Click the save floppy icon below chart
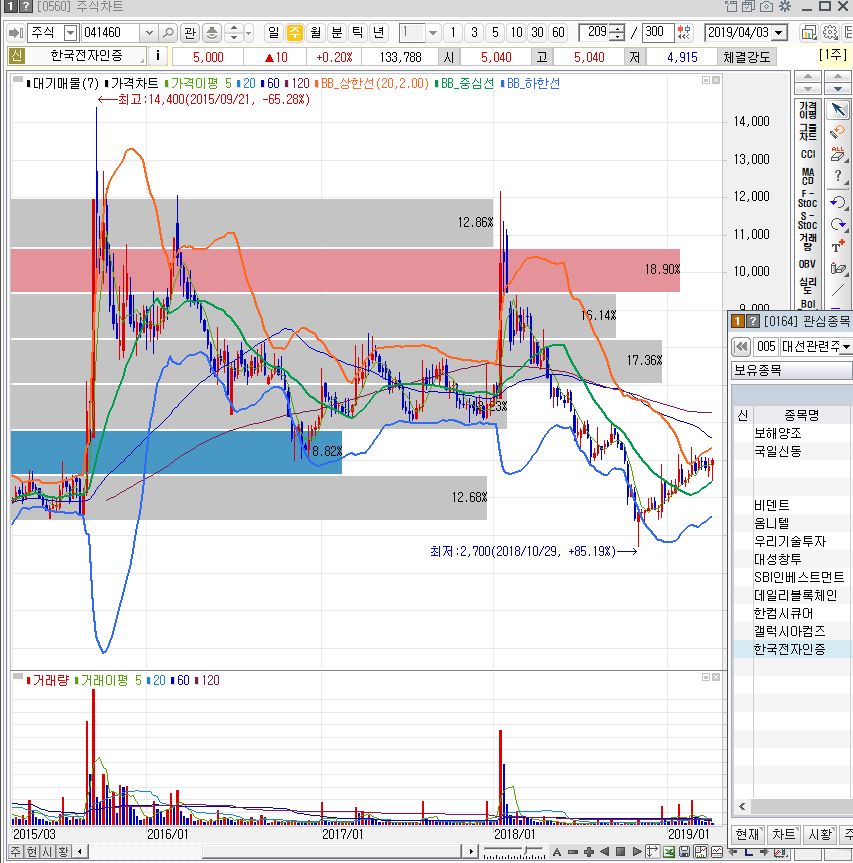Viewport: 853px width, 863px height. click(x=684, y=852)
